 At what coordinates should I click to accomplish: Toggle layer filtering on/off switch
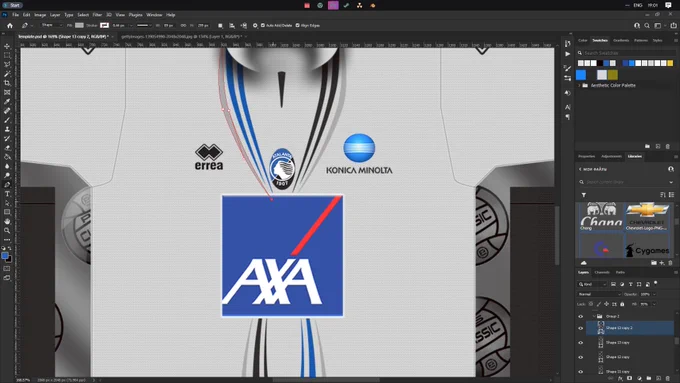(655, 283)
